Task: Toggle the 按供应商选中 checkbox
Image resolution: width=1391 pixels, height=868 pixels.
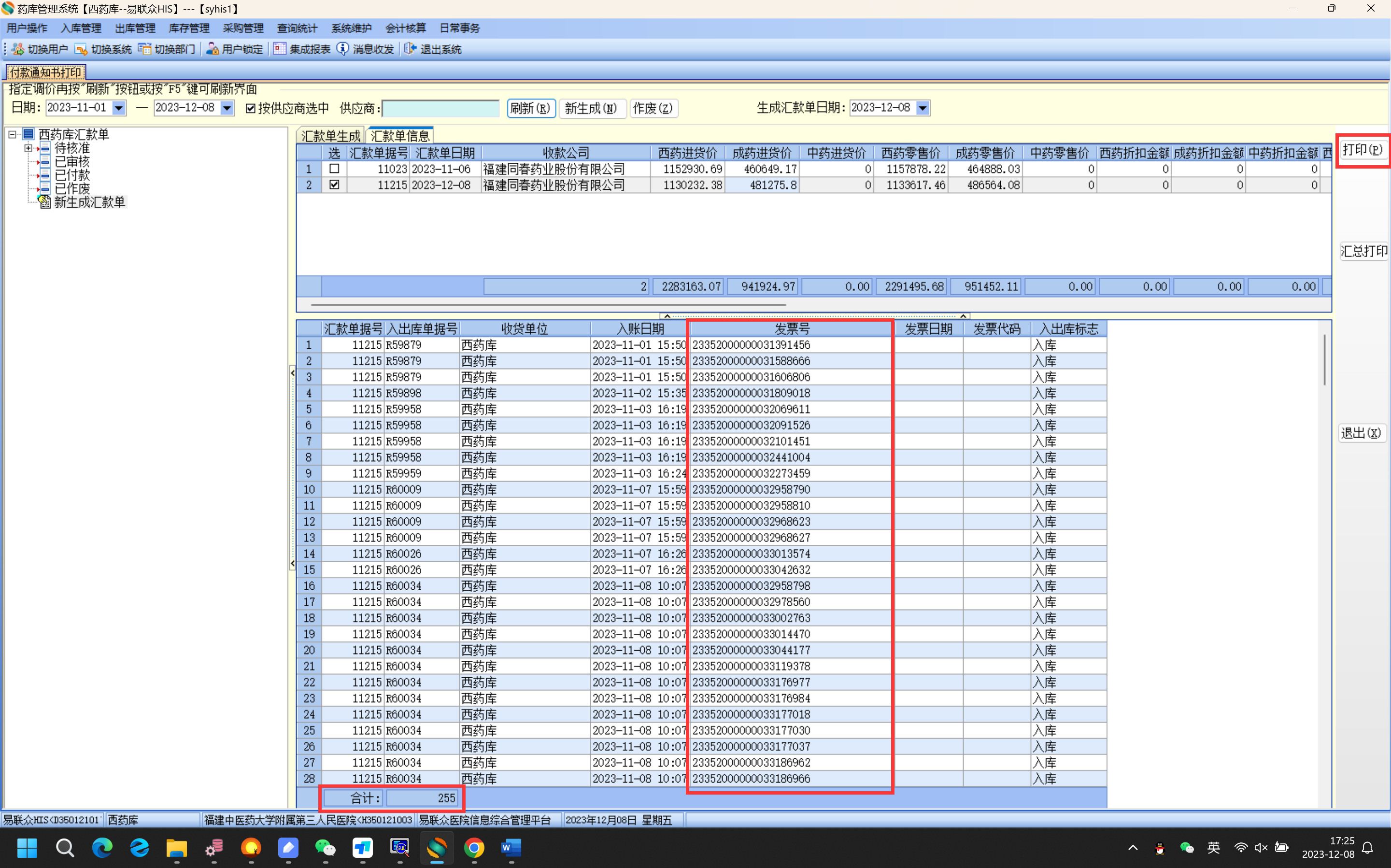Action: [x=250, y=109]
